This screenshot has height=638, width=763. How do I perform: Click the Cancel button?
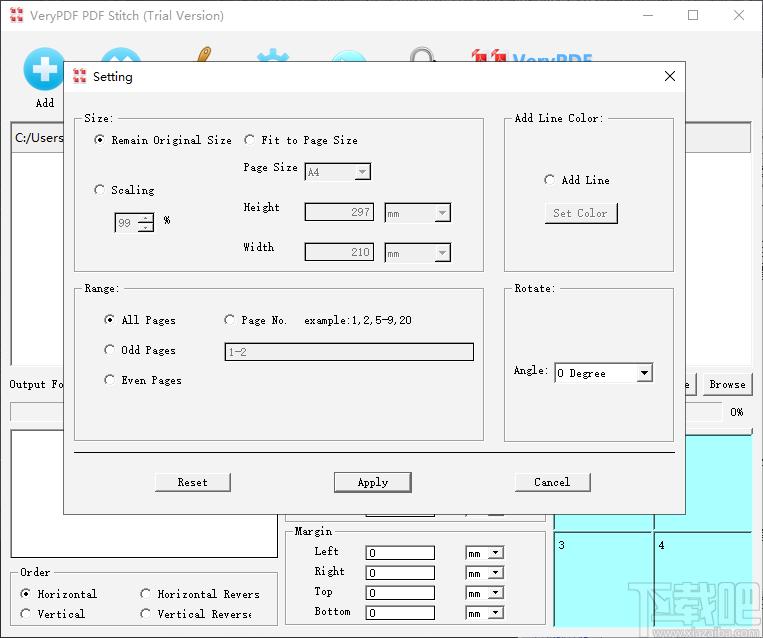tap(553, 482)
